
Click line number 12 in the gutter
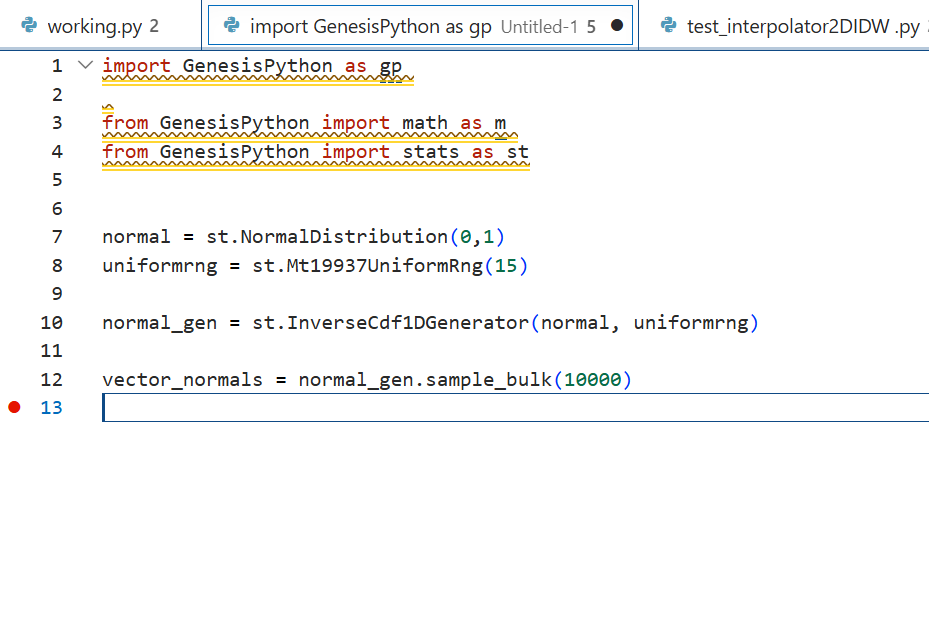[52, 380]
